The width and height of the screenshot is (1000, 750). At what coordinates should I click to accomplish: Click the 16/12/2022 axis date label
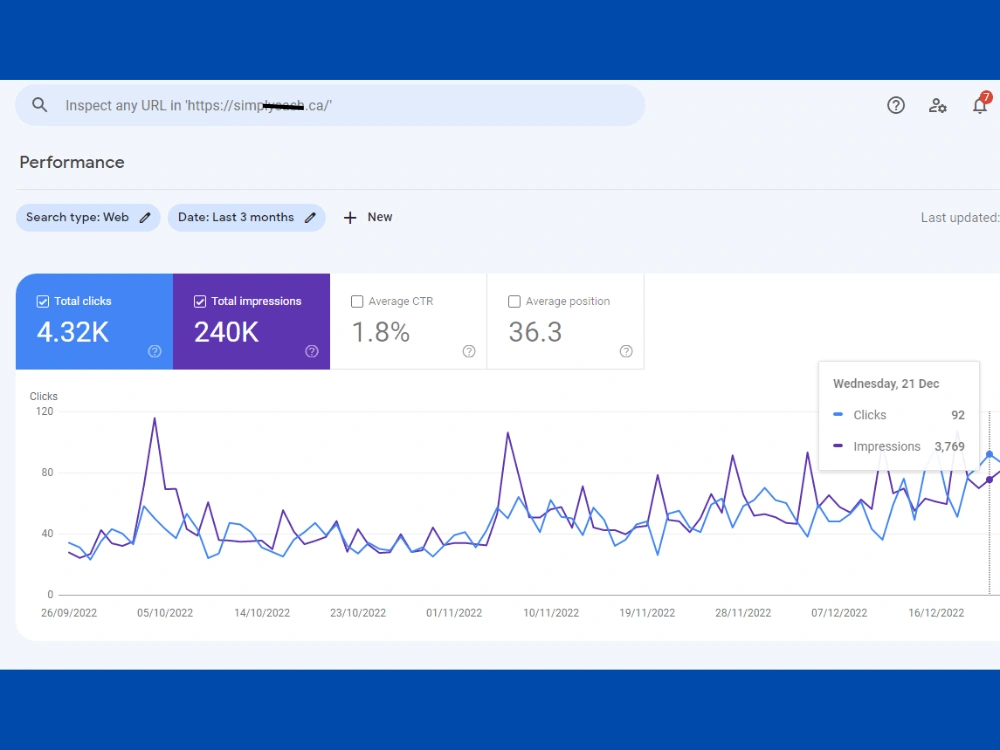[x=936, y=613]
